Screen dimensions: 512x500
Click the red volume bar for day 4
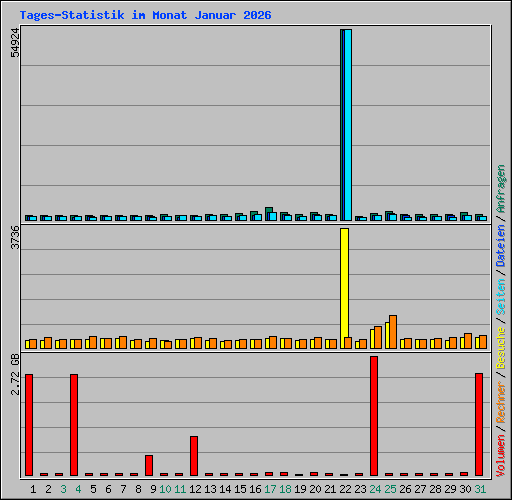click(x=74, y=425)
